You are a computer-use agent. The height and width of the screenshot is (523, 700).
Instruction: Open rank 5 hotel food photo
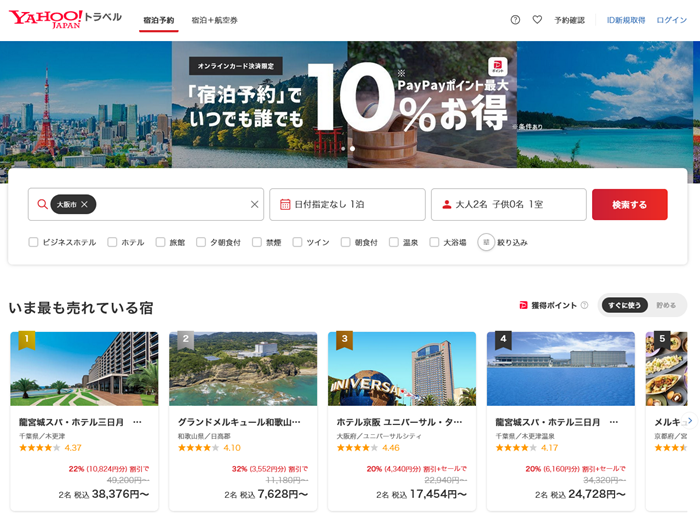click(667, 369)
